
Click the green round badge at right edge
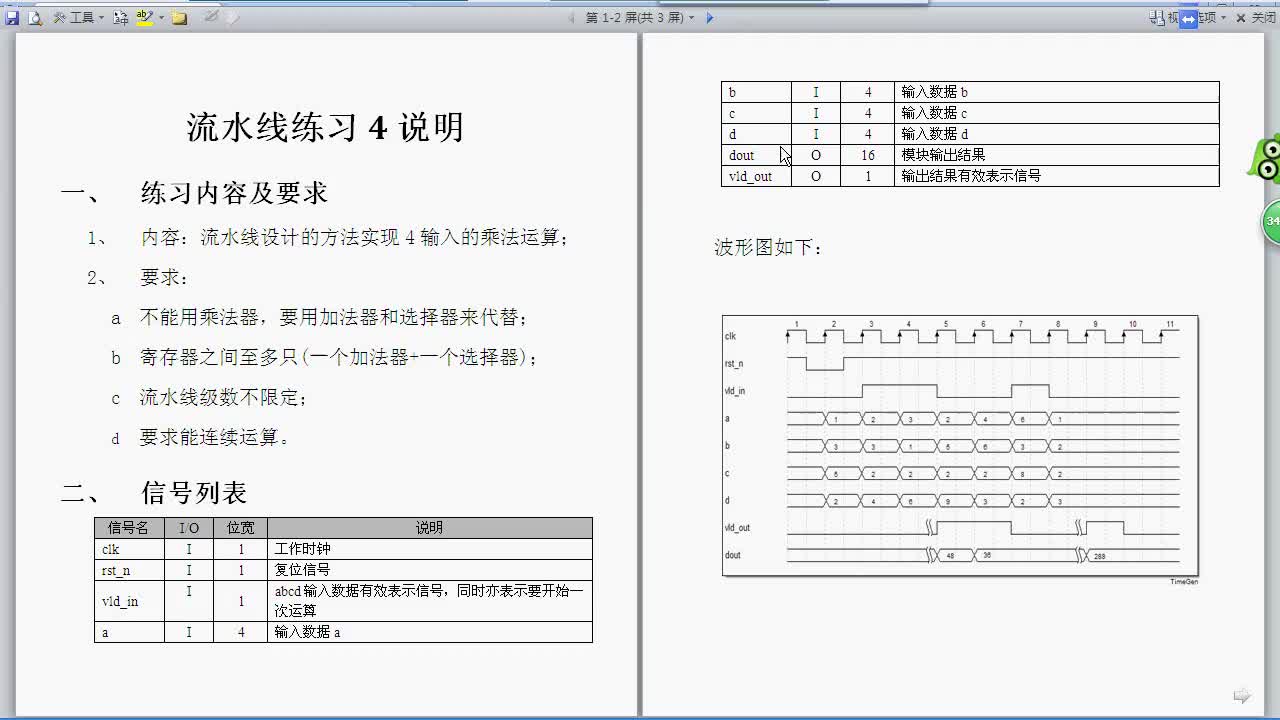click(1271, 221)
